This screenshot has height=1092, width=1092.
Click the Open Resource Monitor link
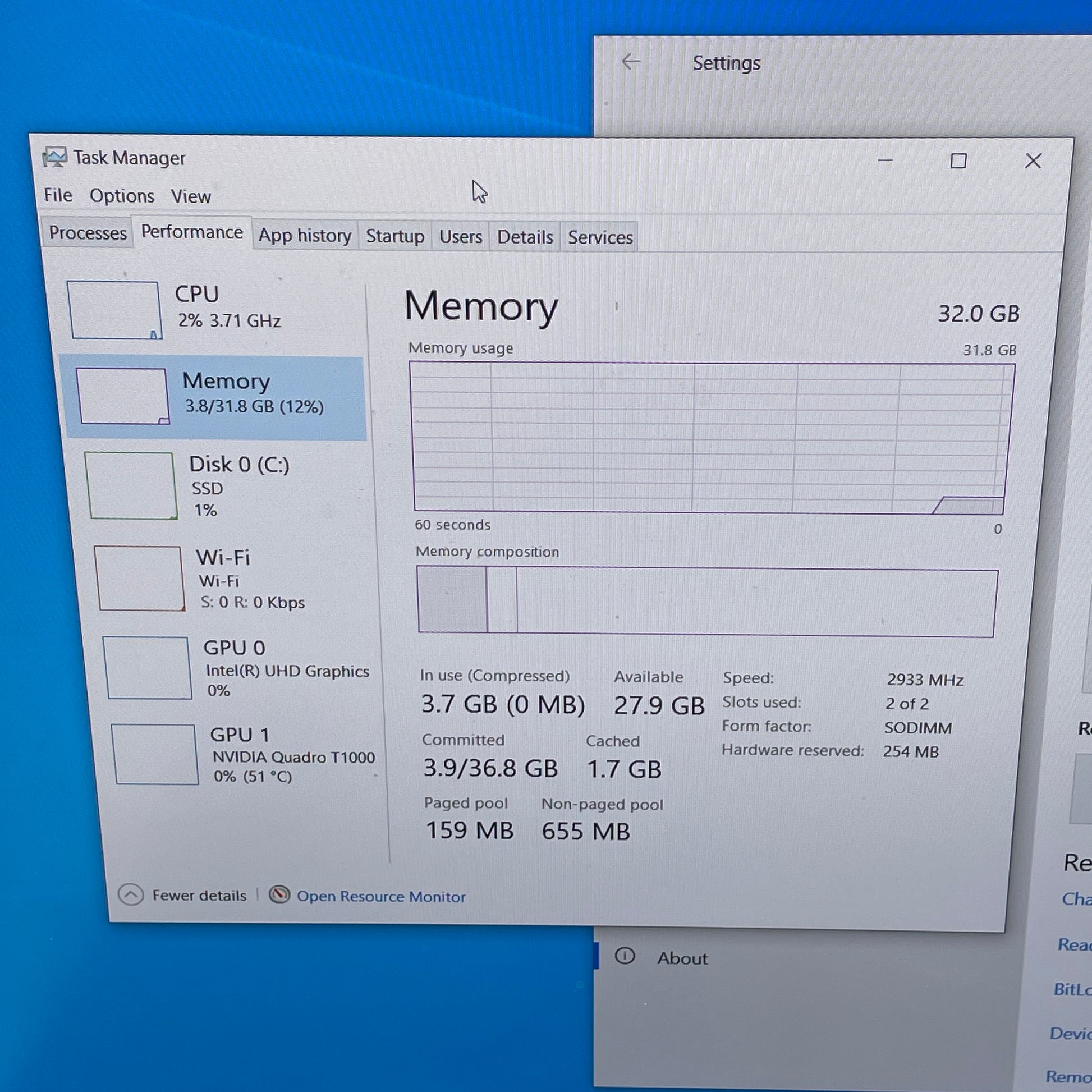click(x=381, y=896)
